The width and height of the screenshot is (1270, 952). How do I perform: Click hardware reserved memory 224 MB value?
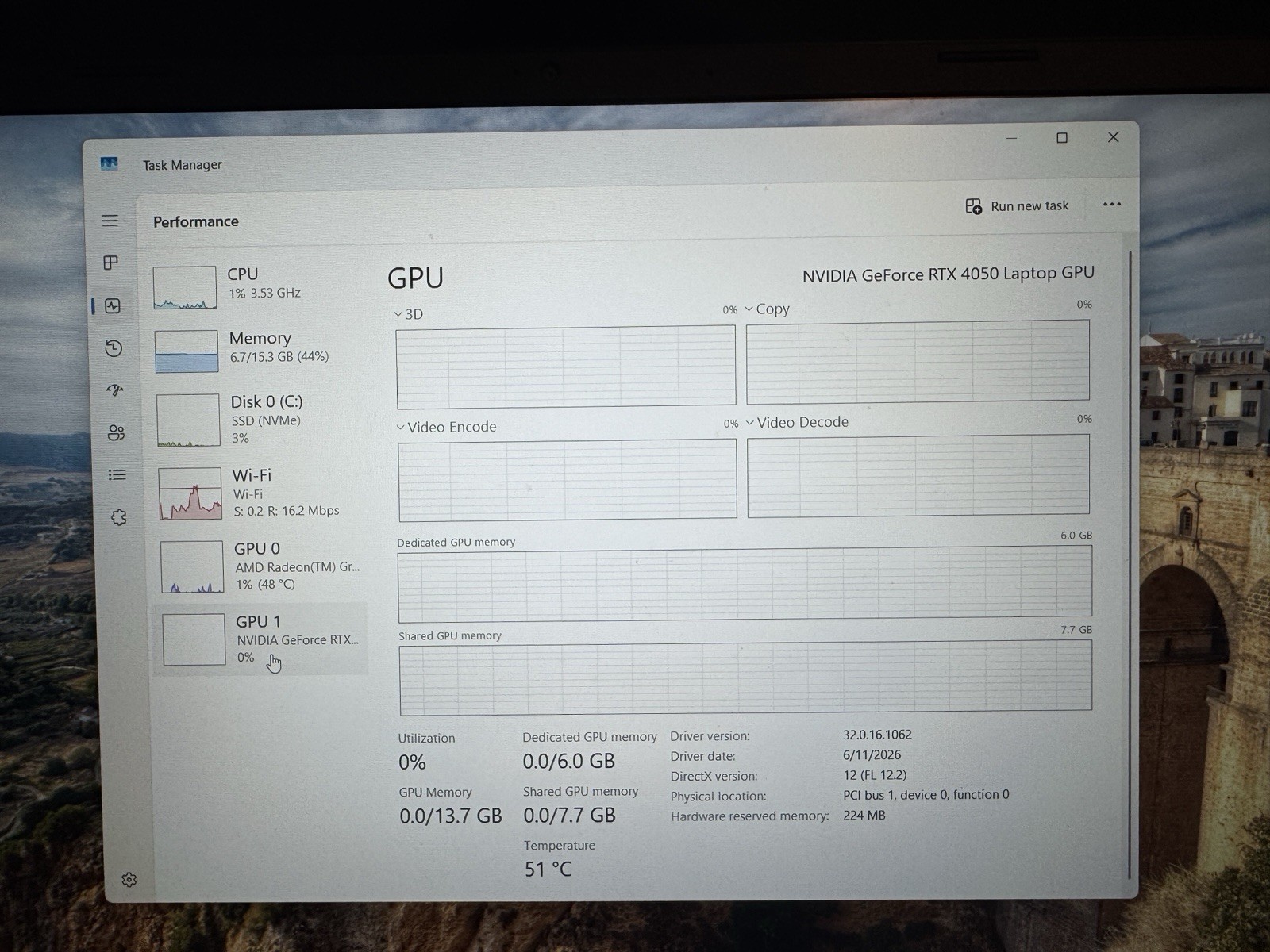(x=864, y=816)
